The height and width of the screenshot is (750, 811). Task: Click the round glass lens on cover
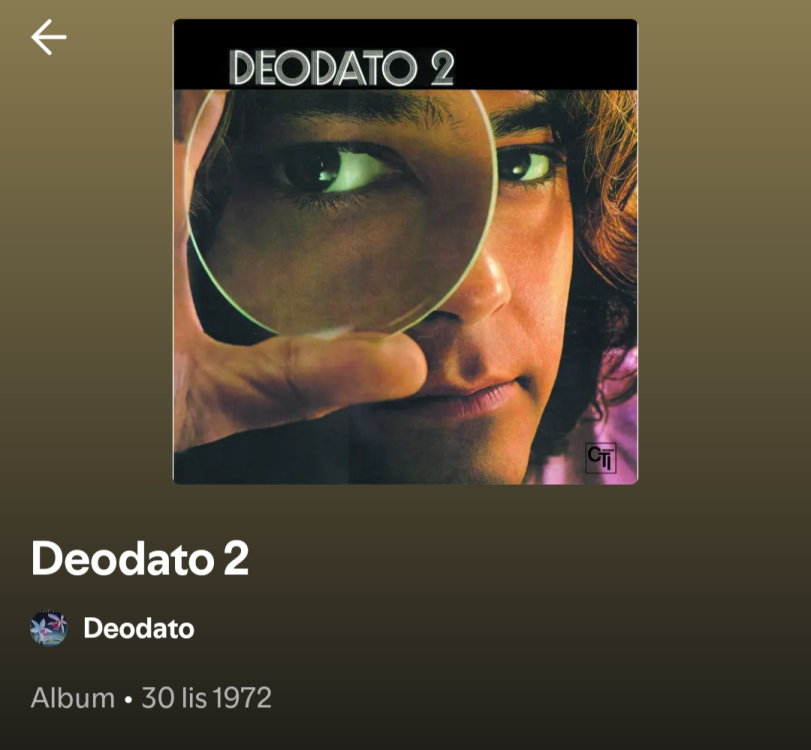tap(341, 212)
